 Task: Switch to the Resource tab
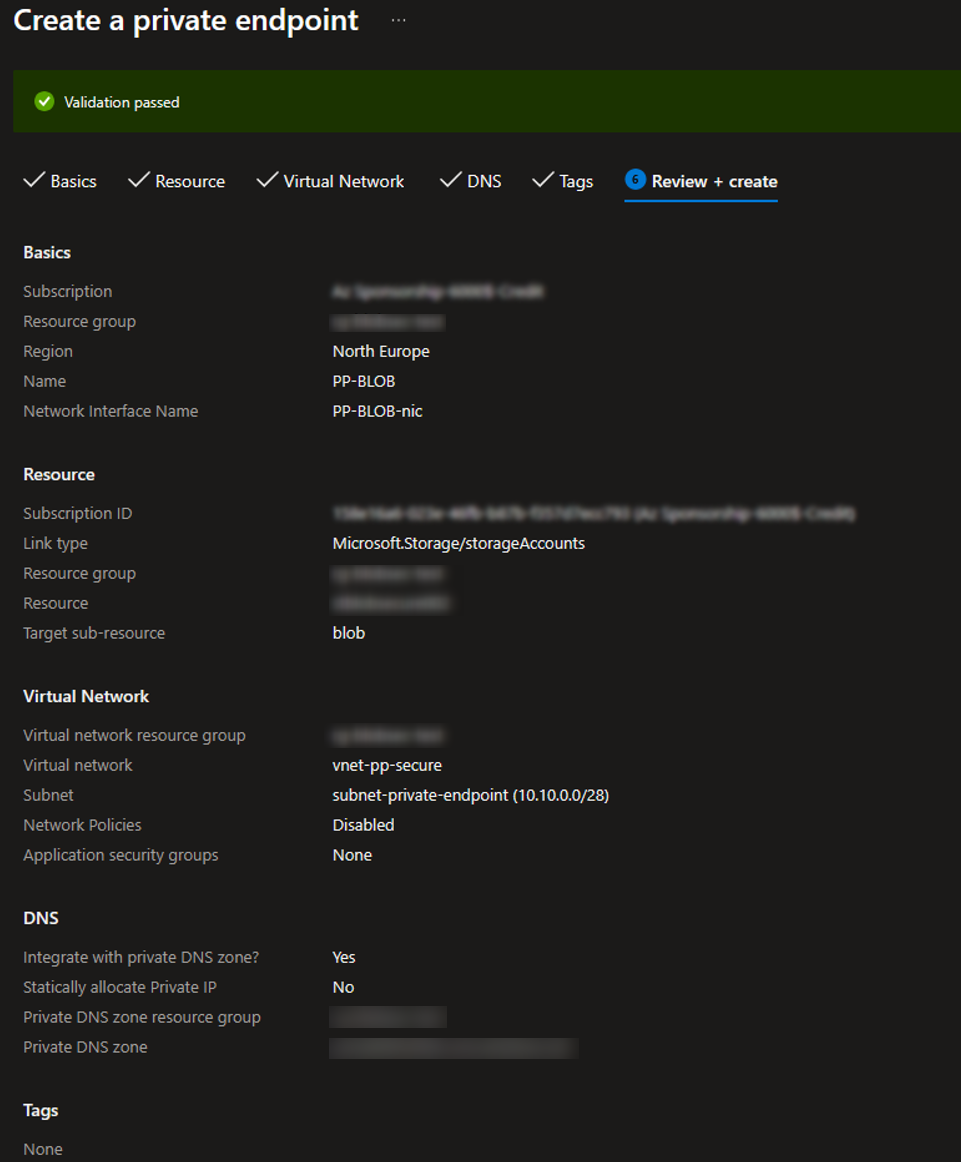click(190, 182)
